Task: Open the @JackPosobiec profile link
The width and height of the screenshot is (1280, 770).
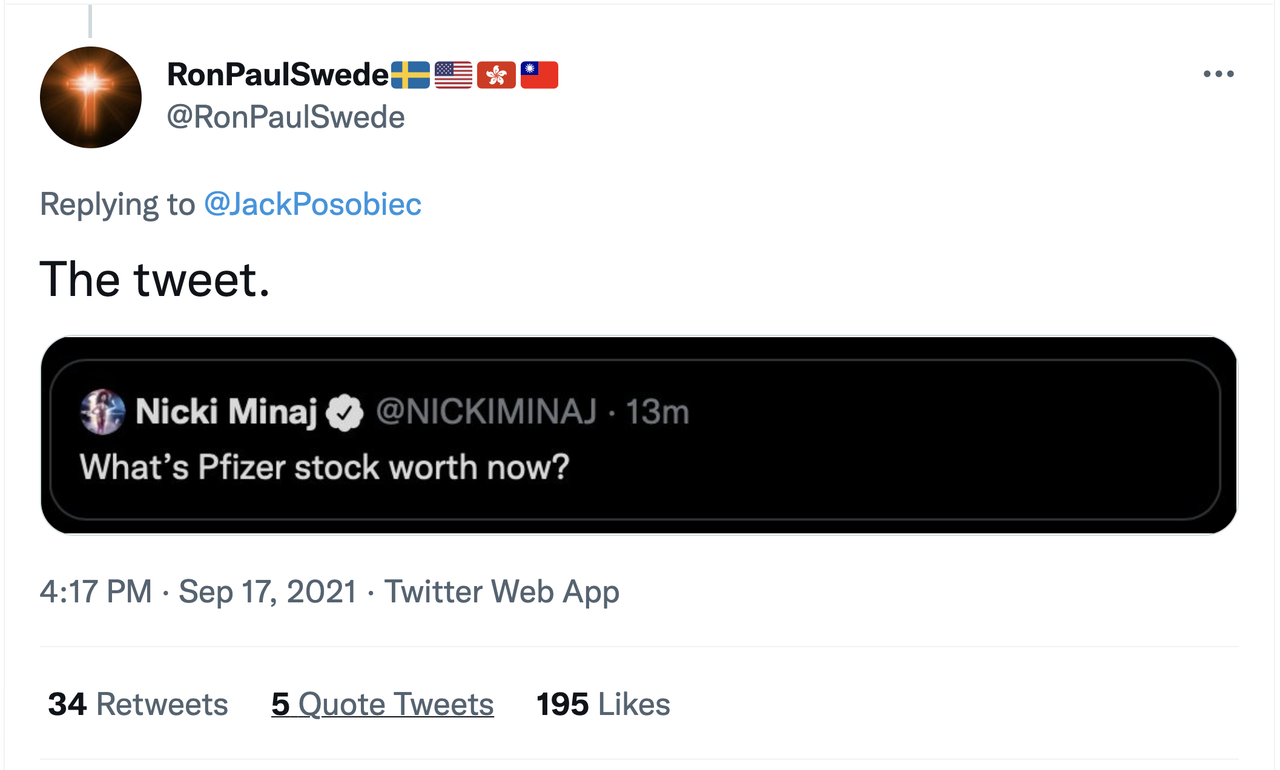Action: [312, 204]
